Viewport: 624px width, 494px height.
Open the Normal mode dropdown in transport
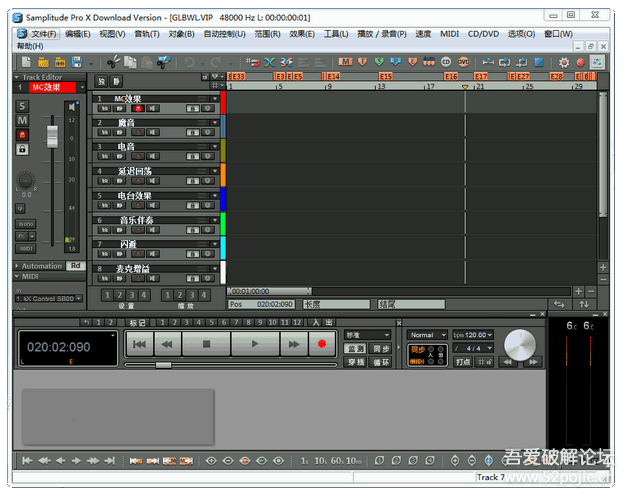425,335
